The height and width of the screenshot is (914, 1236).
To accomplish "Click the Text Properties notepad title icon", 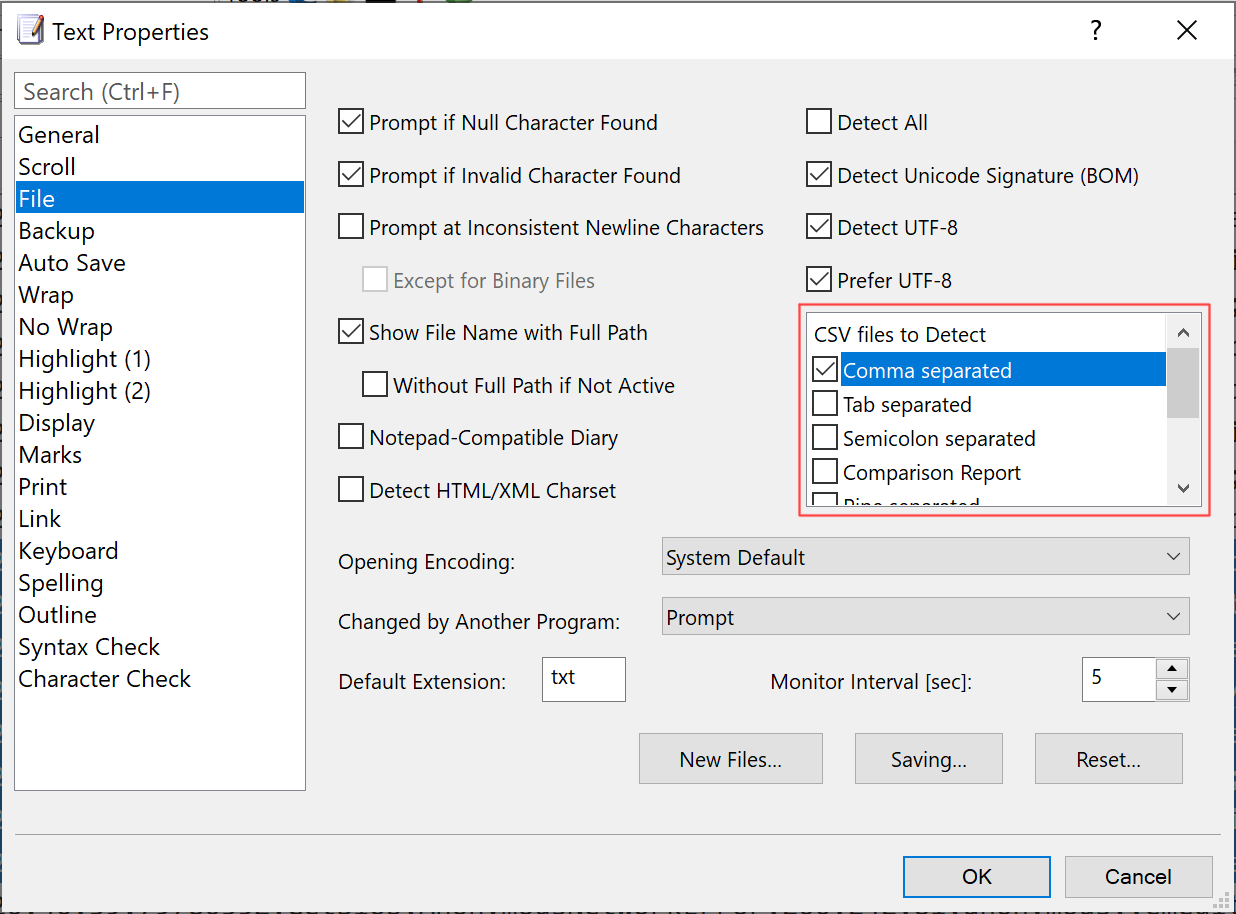I will point(30,31).
